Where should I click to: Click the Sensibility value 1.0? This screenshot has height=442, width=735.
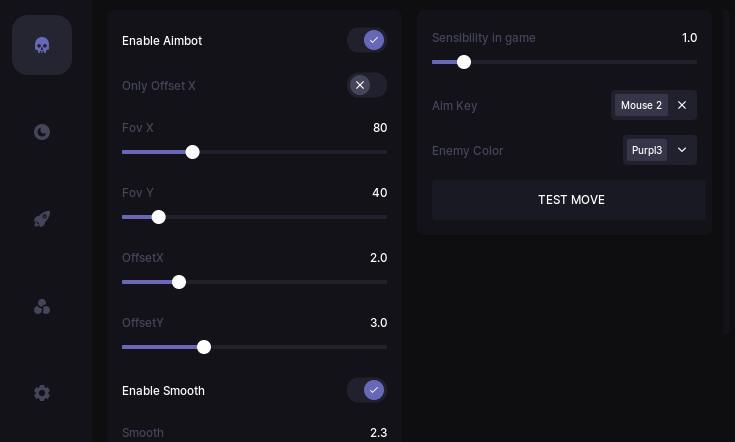coord(689,38)
